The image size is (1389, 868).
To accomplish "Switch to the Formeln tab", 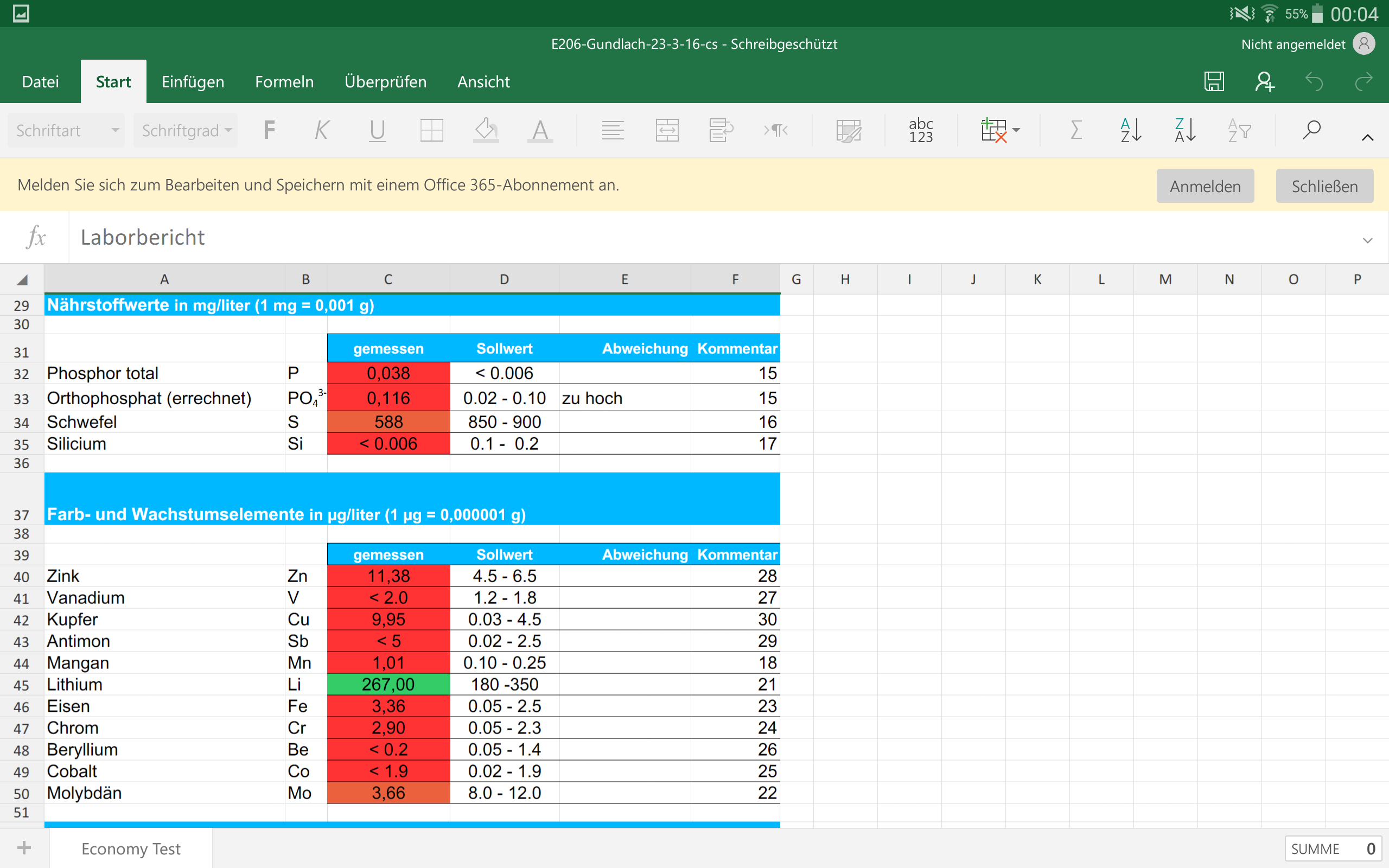I will click(x=284, y=81).
